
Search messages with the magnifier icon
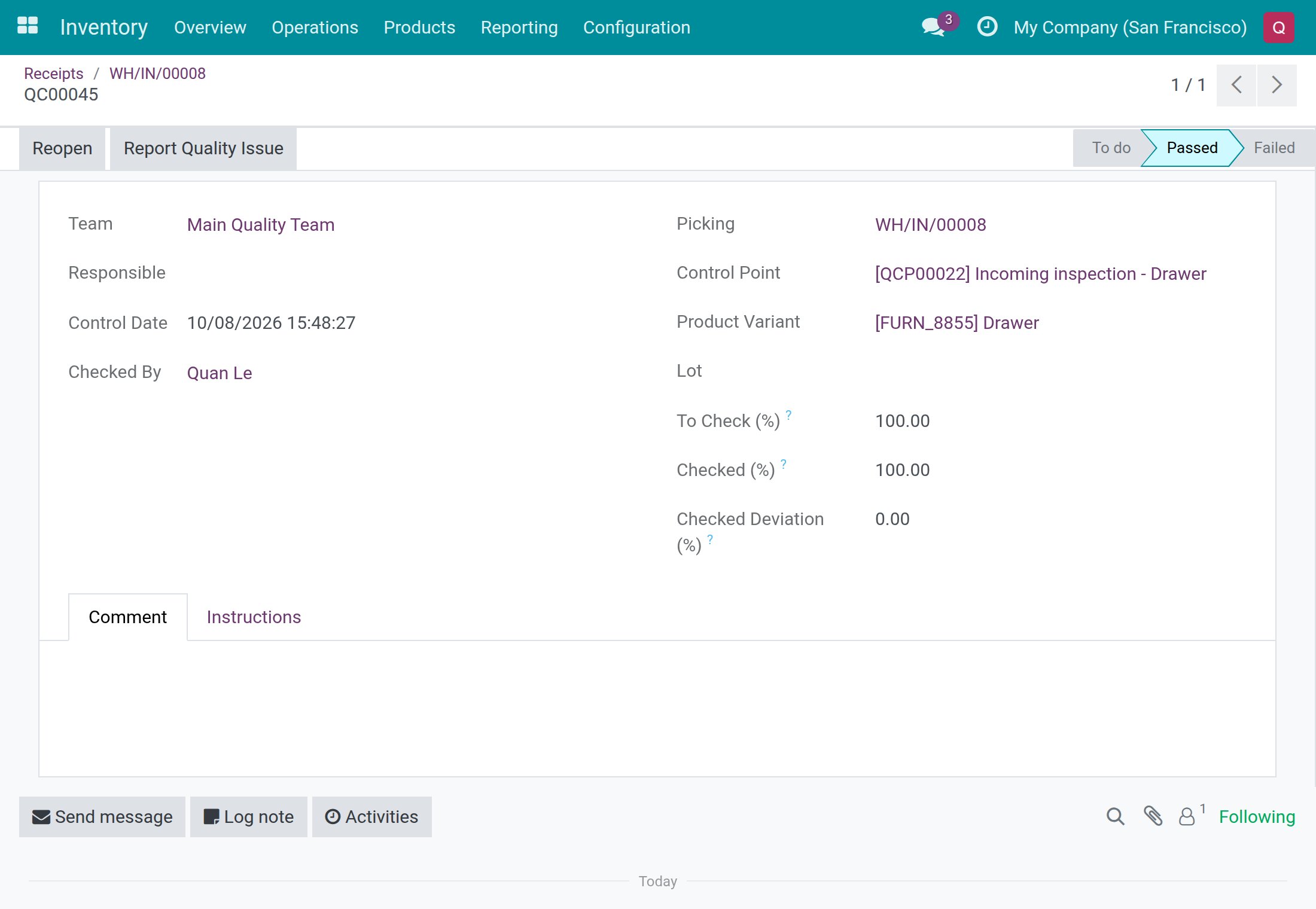tap(1115, 816)
